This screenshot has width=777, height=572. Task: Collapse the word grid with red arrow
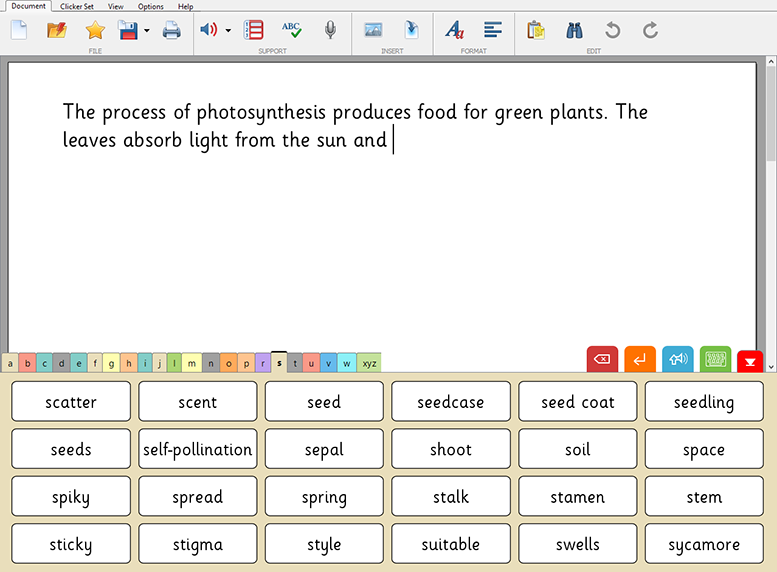coord(750,361)
